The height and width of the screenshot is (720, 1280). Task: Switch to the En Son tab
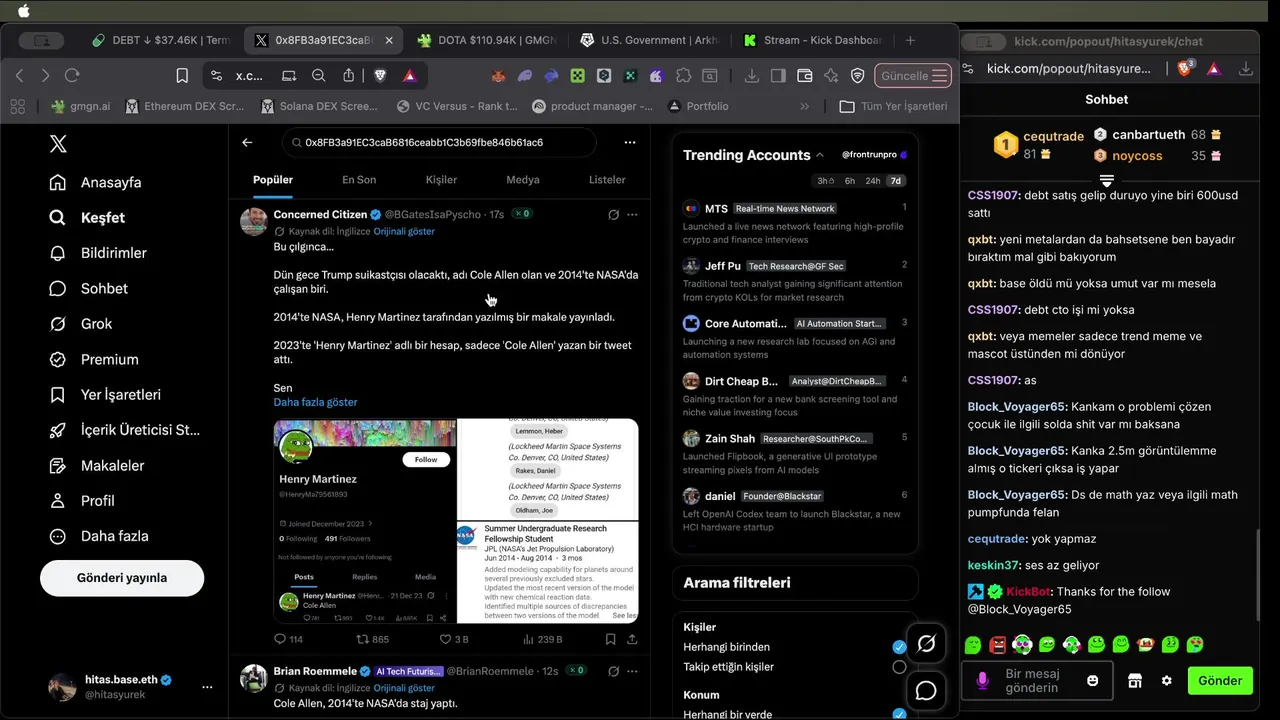tap(359, 180)
